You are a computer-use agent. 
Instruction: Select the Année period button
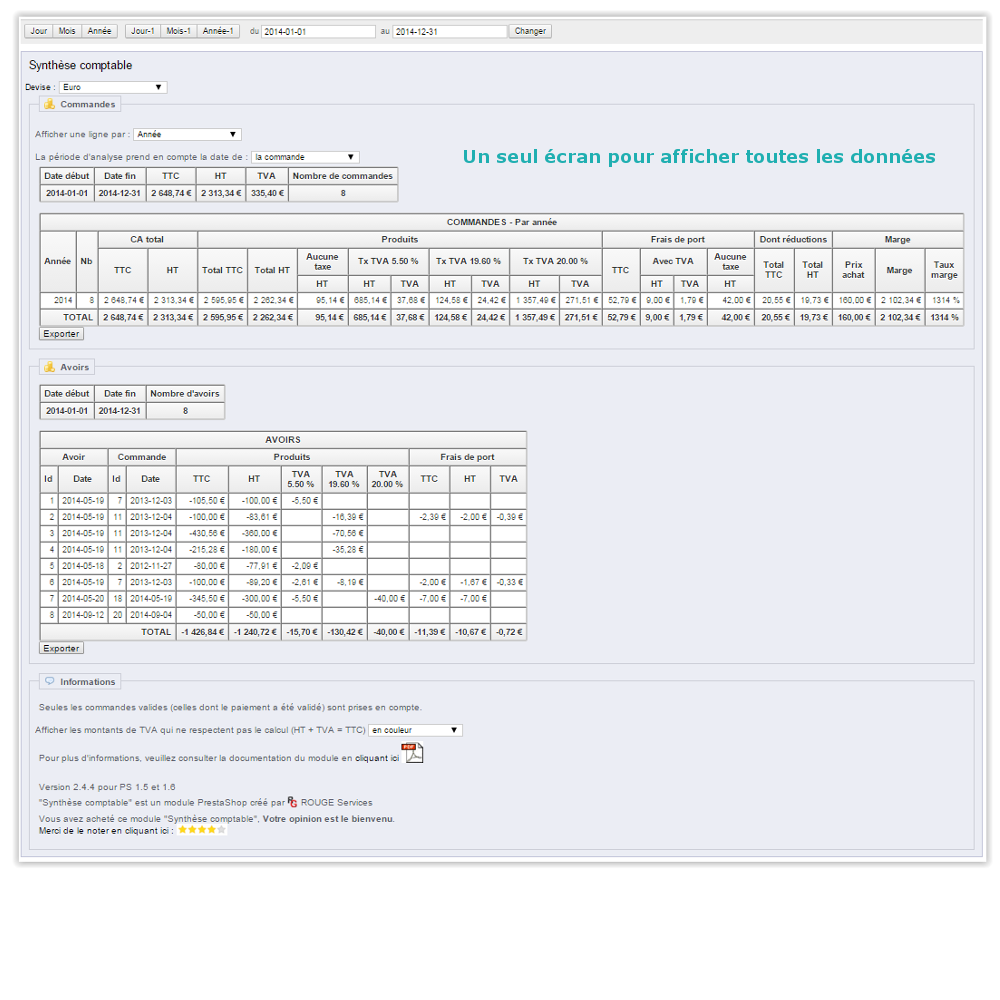coord(100,31)
